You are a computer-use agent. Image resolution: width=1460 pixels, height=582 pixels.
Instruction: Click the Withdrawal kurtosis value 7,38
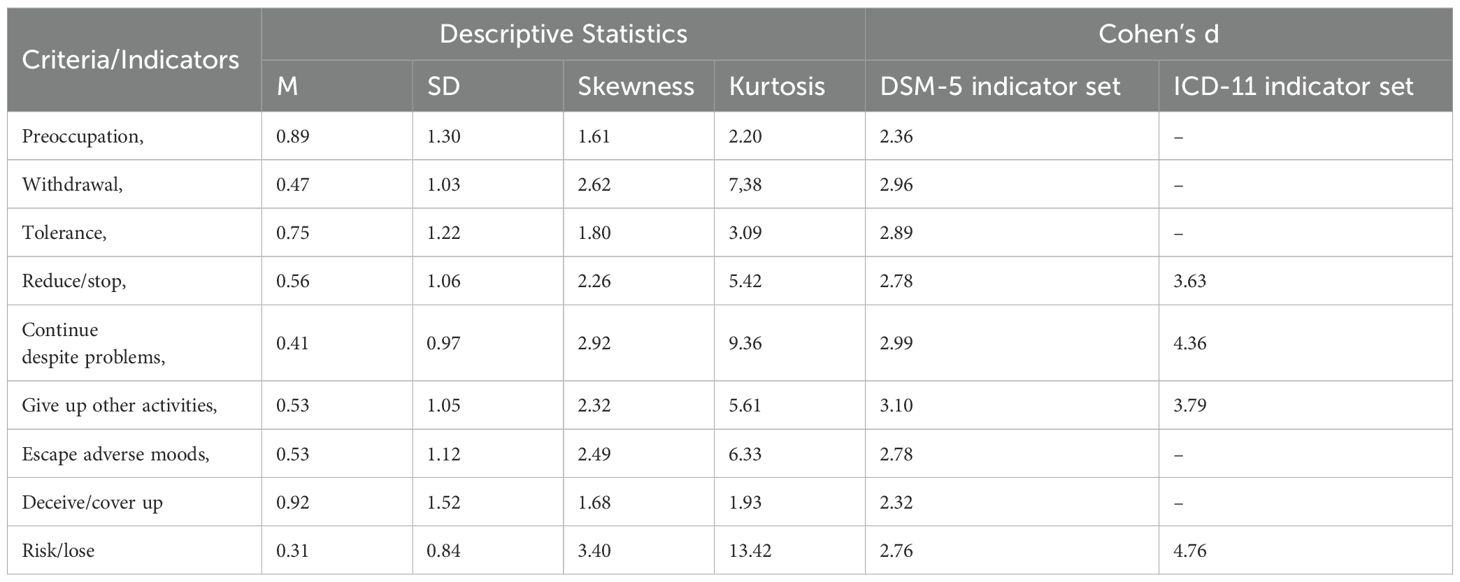coord(748,185)
